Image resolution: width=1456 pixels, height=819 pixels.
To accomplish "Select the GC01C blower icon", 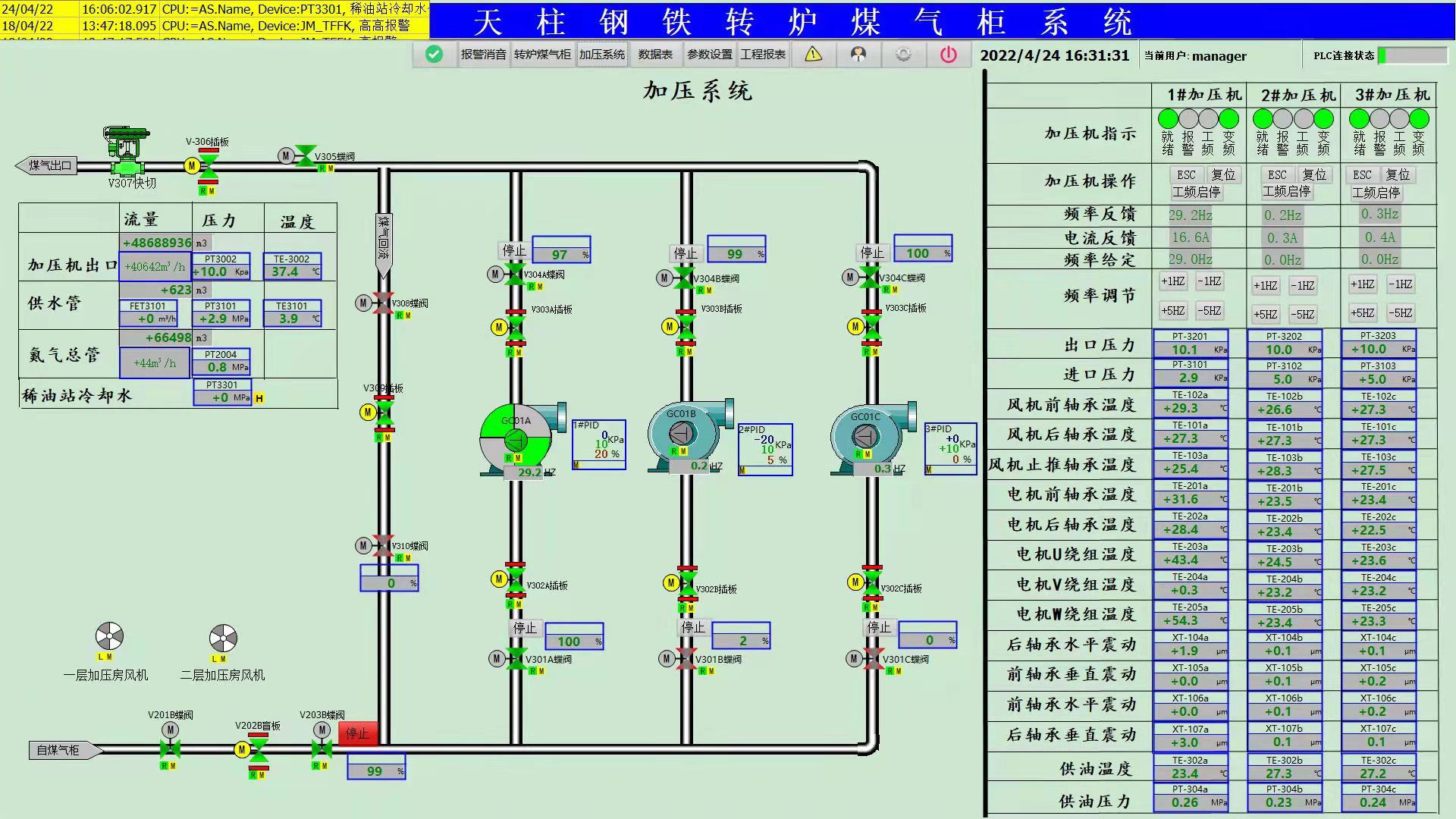I will pyautogui.click(x=865, y=436).
